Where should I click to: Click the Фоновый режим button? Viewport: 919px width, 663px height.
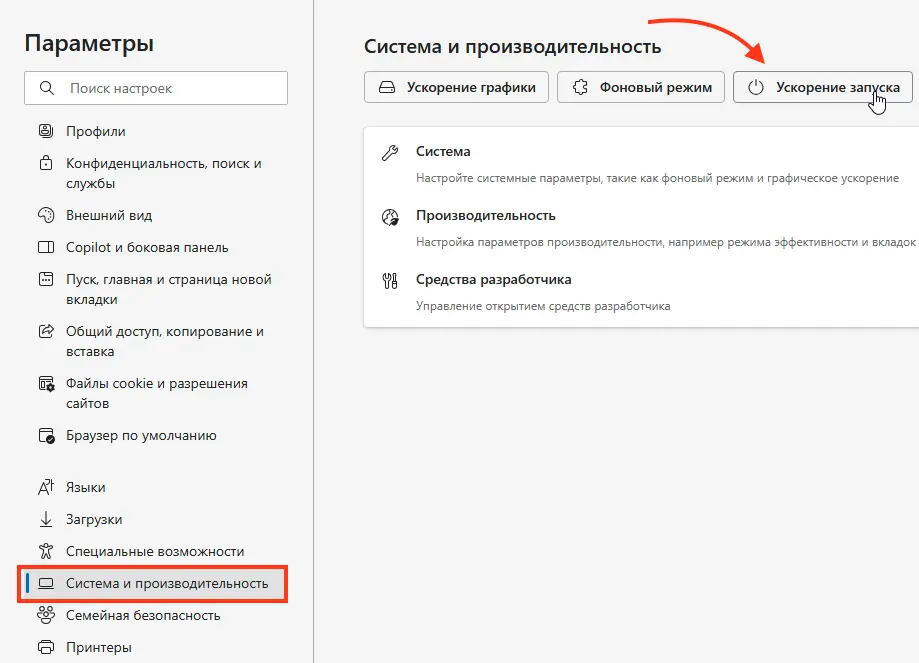pyautogui.click(x=641, y=87)
